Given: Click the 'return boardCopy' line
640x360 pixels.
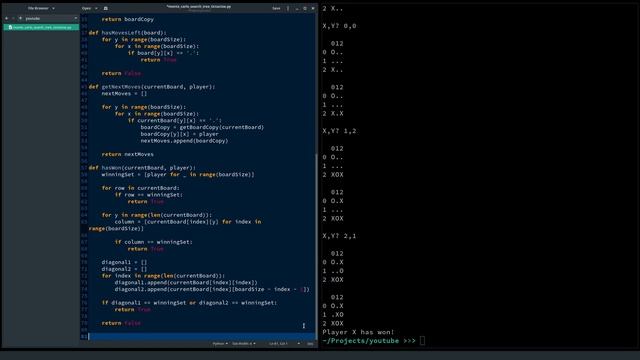Looking at the screenshot, I should pyautogui.click(x=128, y=19).
